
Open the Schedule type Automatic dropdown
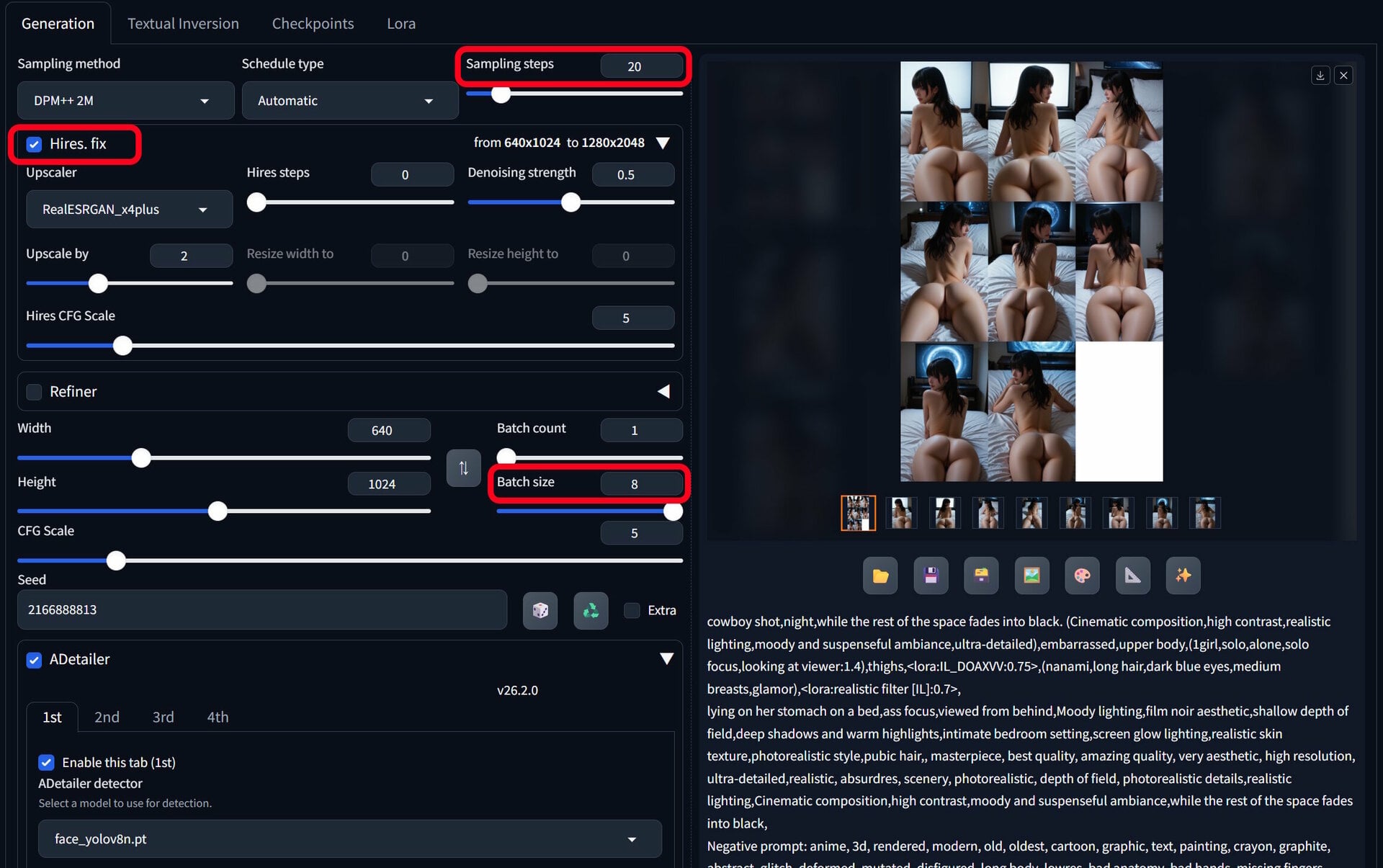(349, 101)
